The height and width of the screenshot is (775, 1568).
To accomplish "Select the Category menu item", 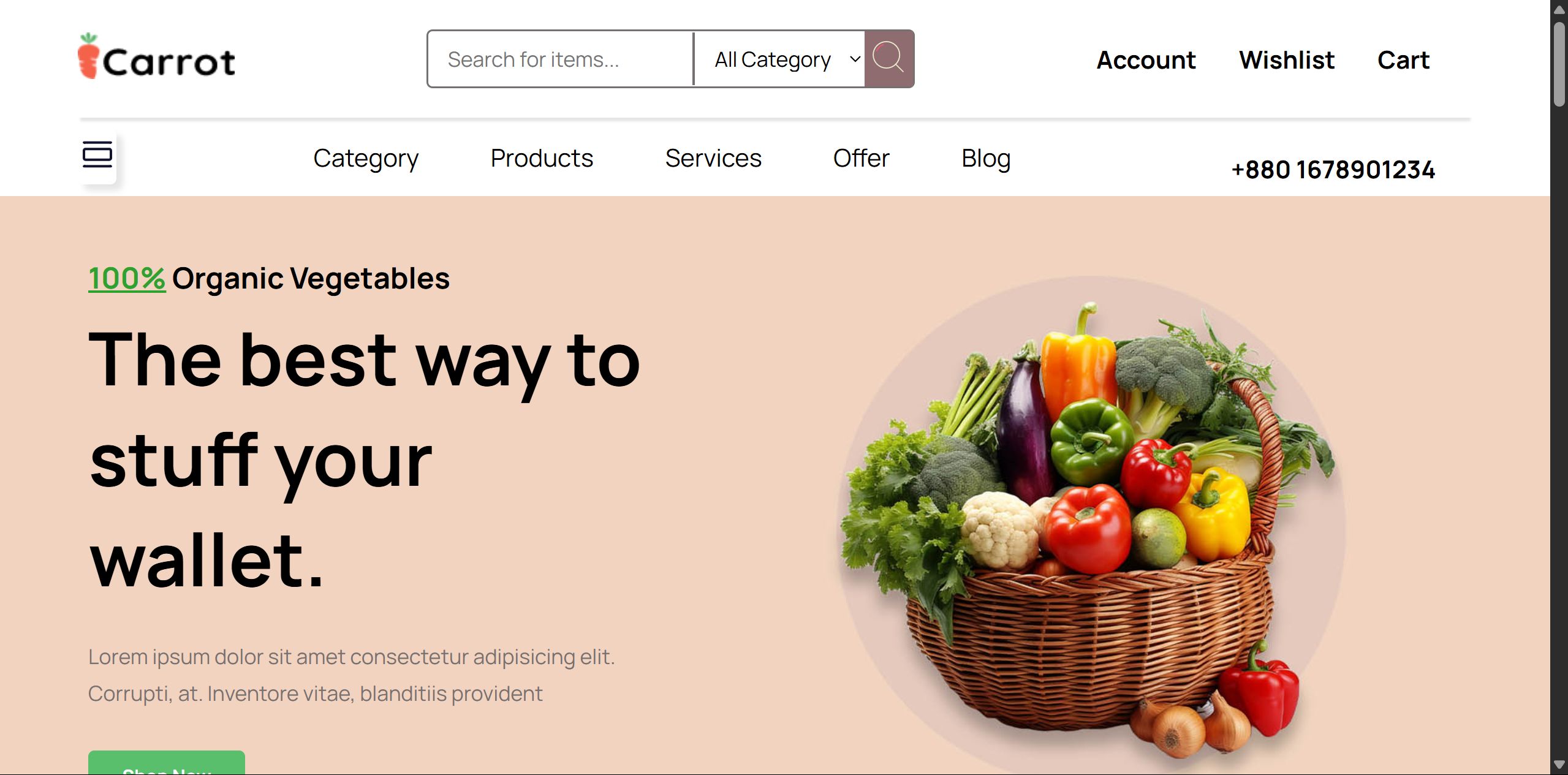I will (366, 159).
